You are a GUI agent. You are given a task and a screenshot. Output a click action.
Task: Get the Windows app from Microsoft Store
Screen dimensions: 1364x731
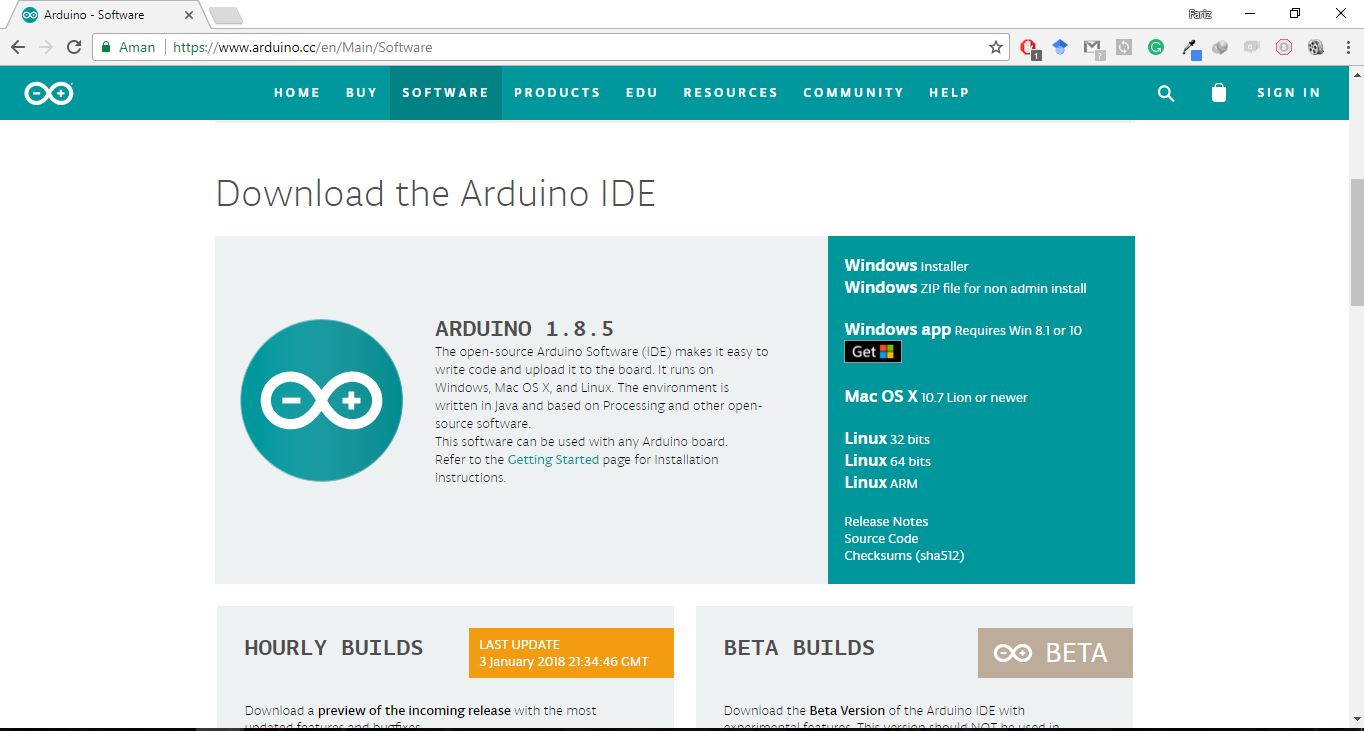[x=873, y=352]
